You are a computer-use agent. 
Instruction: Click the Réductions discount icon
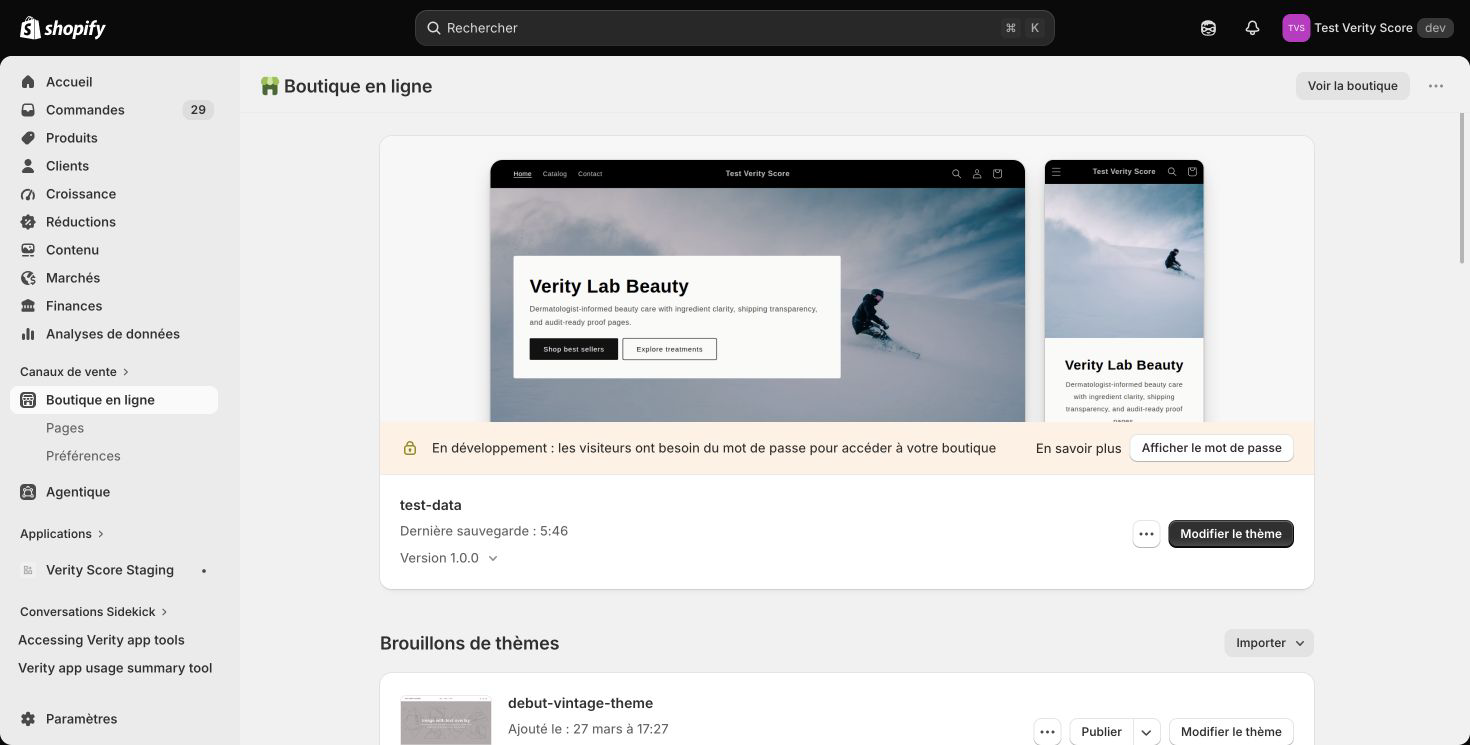28,222
